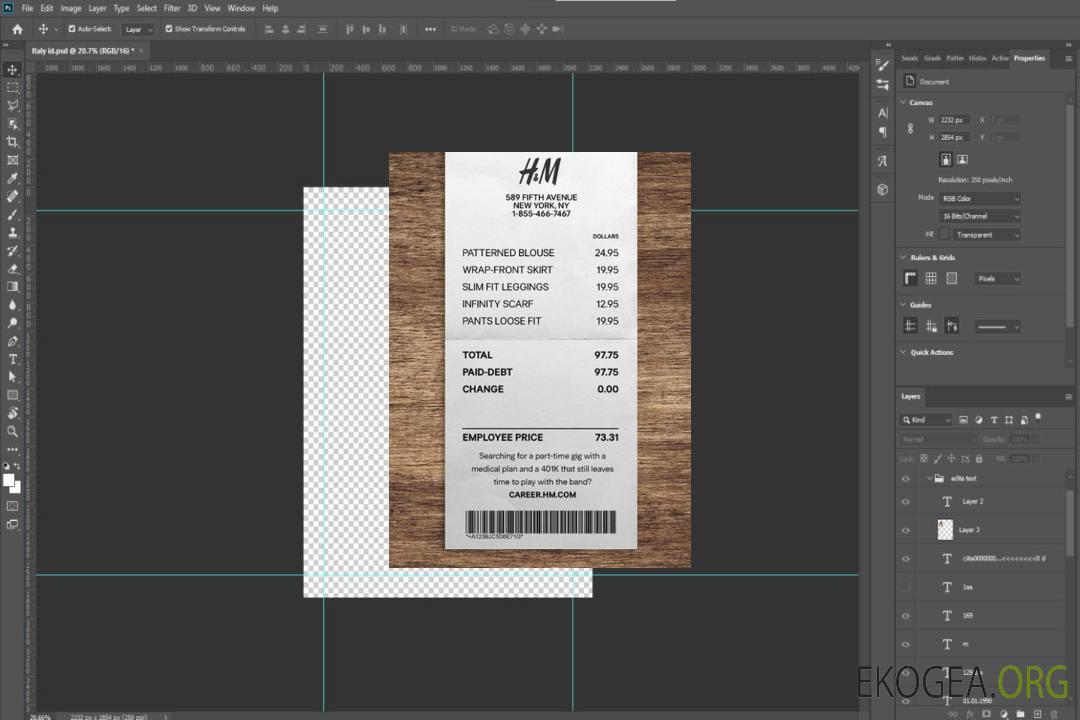This screenshot has height=720, width=1080.
Task: Select the Move tool in the toolbox
Action: (x=12, y=70)
